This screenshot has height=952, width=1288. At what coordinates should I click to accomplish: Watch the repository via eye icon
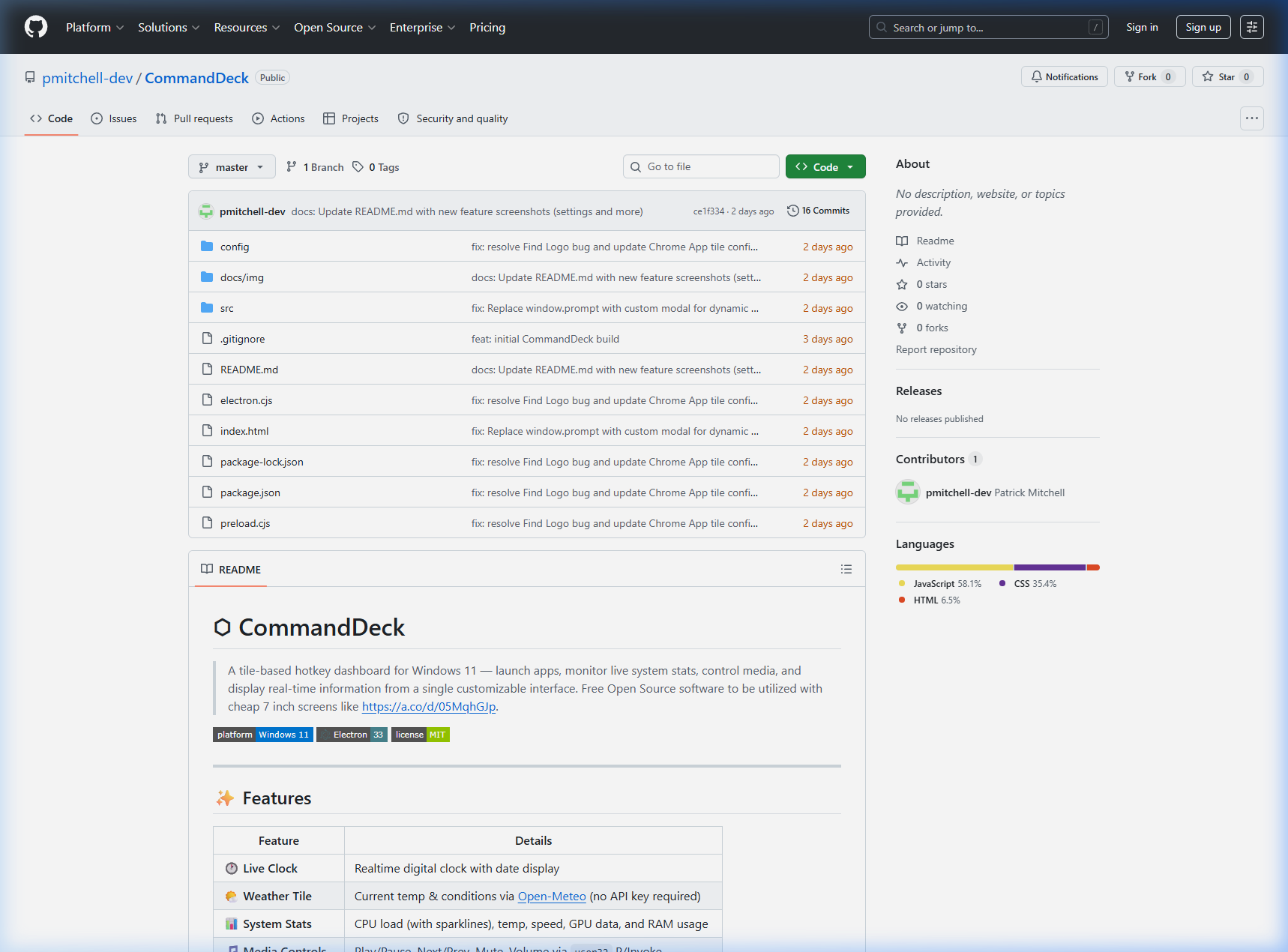(x=901, y=306)
